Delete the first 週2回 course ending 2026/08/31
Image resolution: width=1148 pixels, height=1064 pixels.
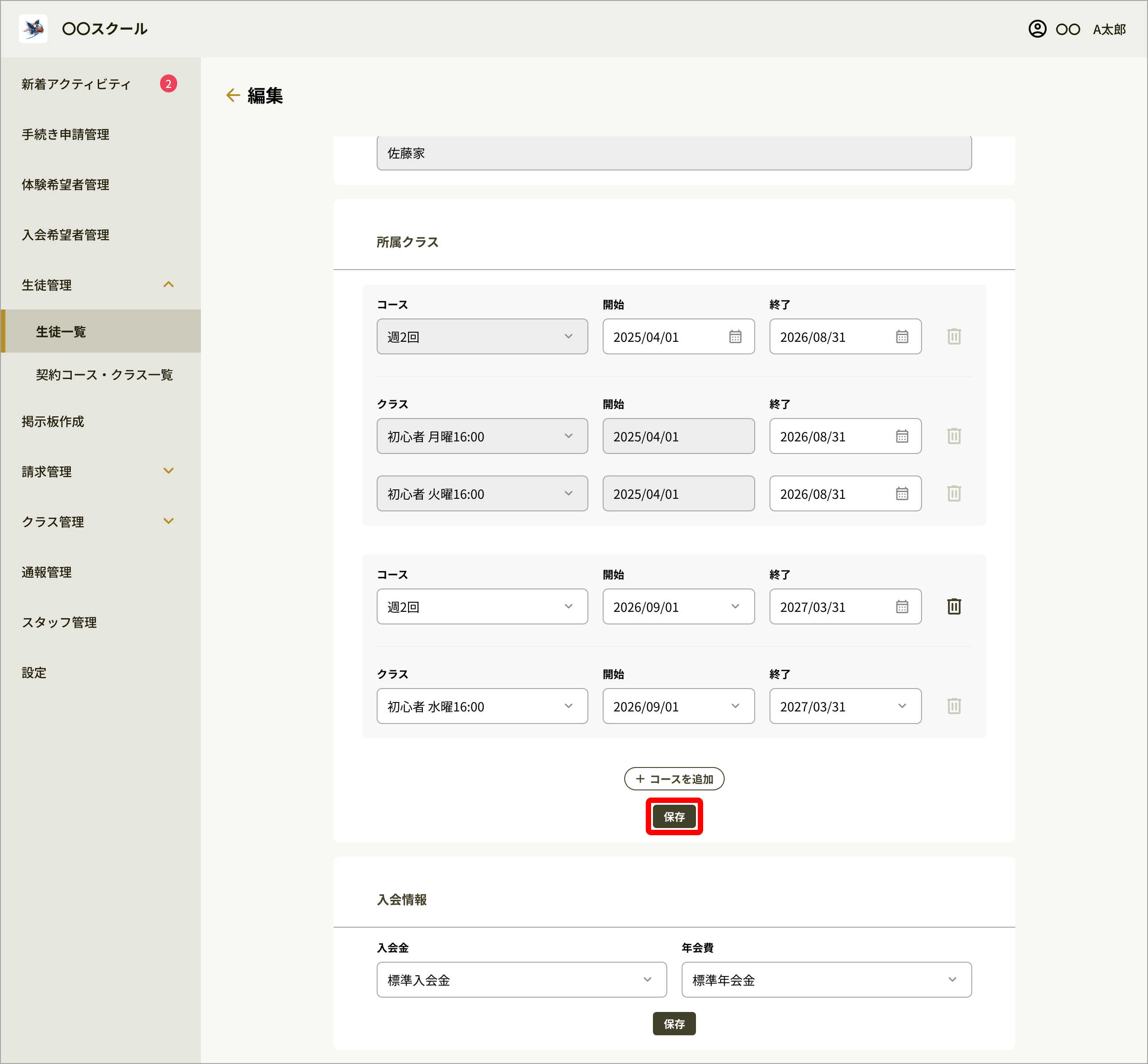(954, 336)
